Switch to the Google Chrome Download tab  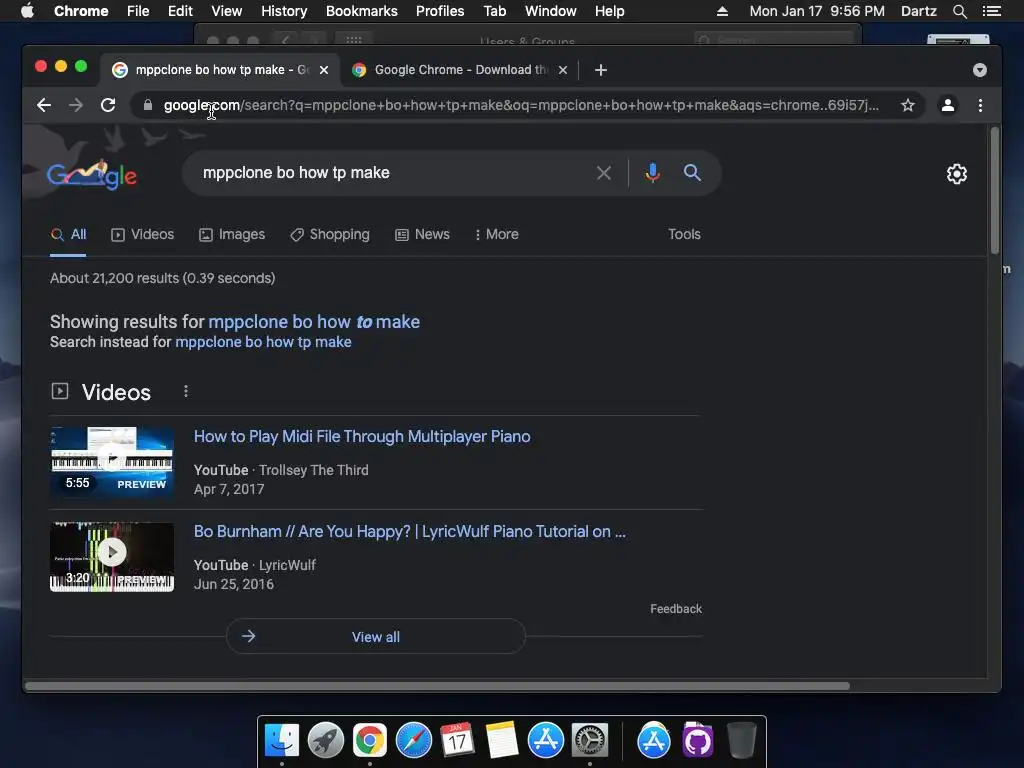point(459,70)
